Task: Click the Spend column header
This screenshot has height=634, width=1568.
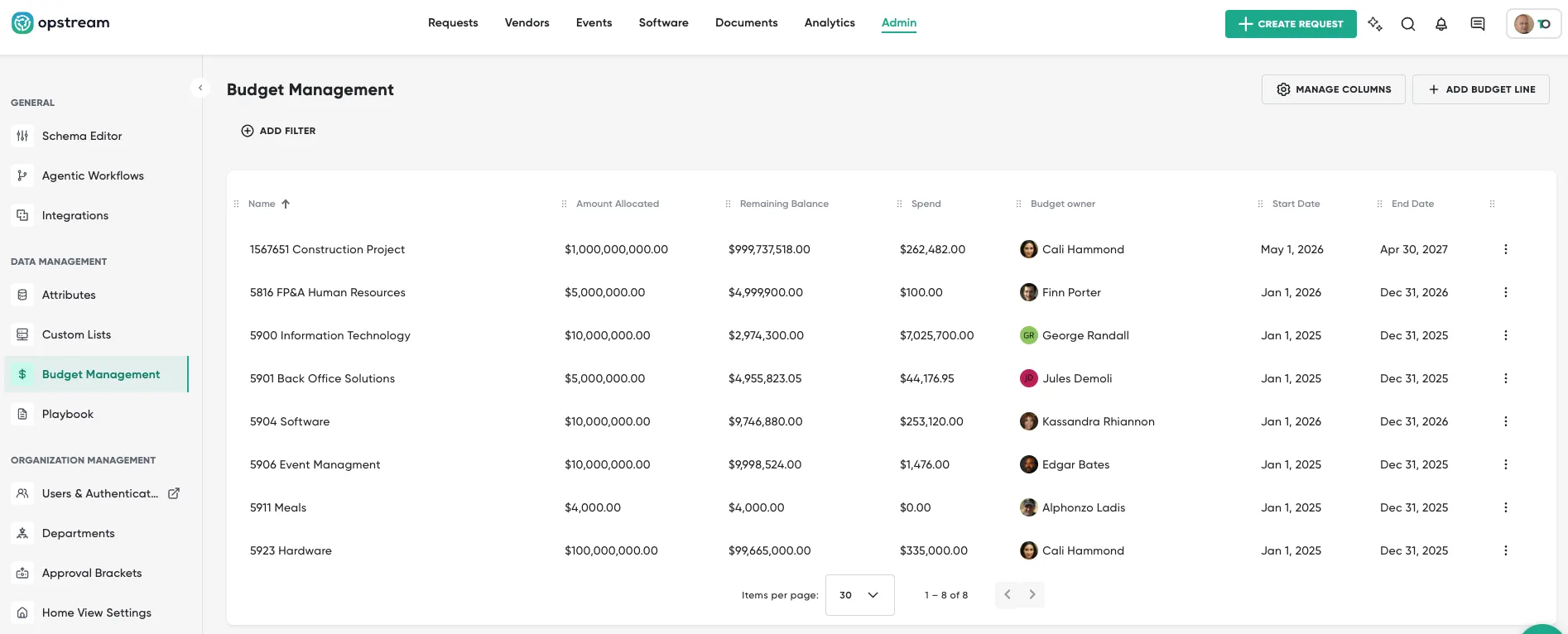Action: point(926,204)
